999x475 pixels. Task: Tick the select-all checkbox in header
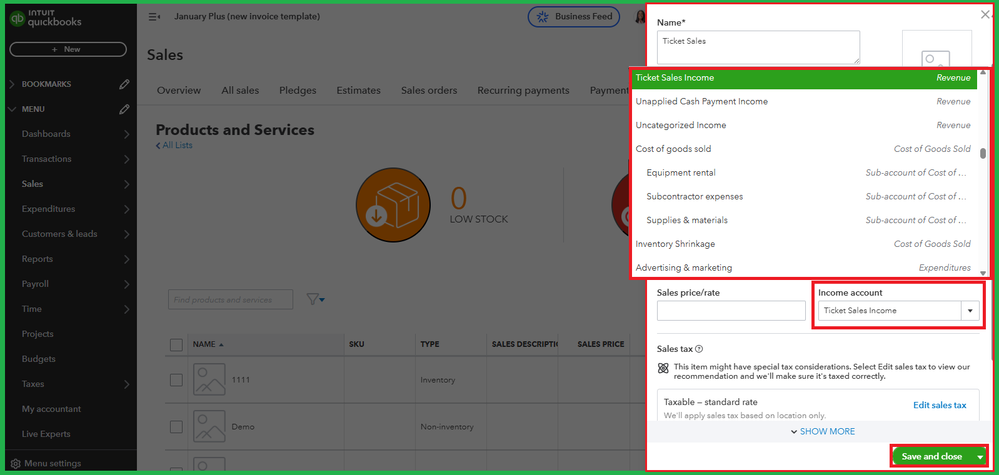coord(176,344)
